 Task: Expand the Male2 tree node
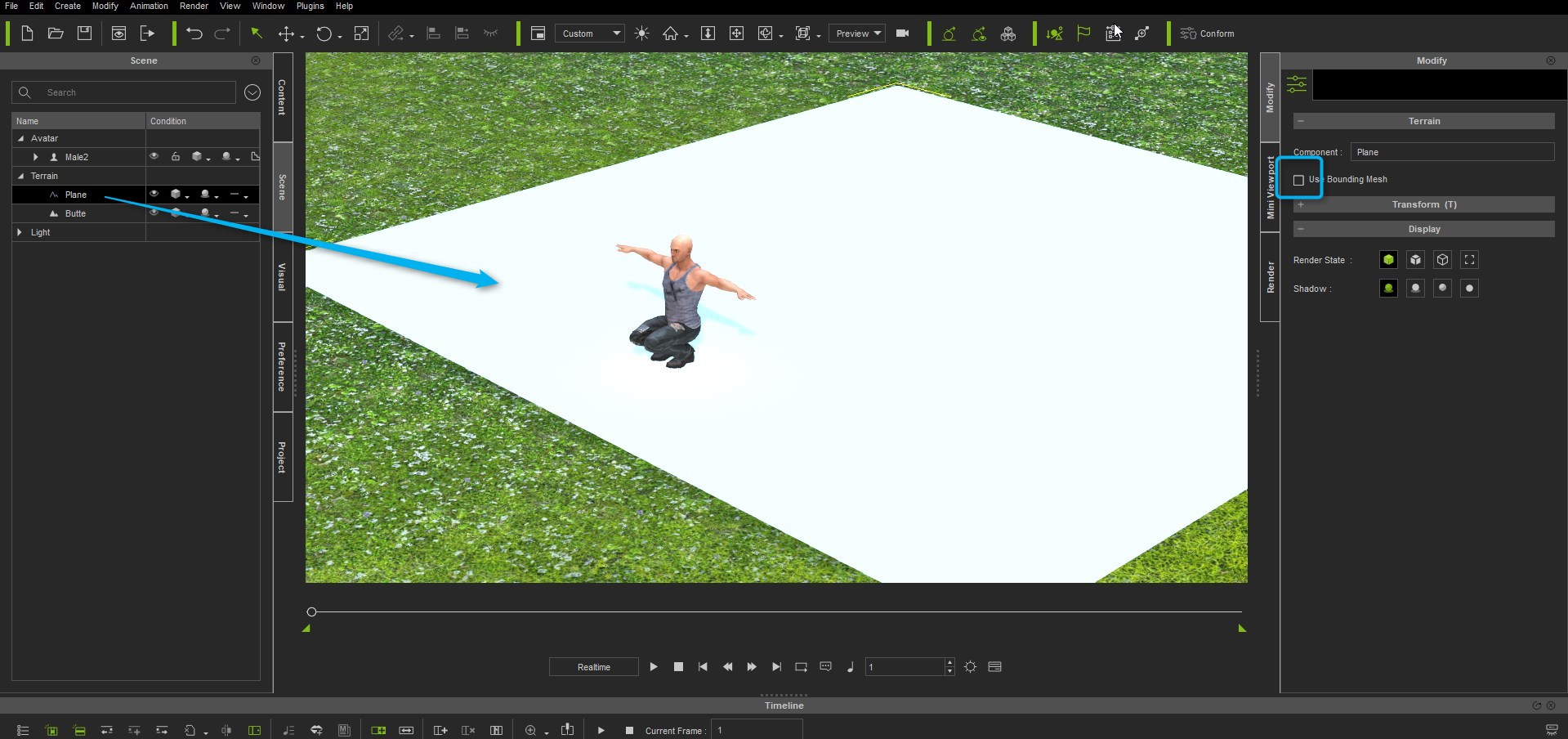(x=35, y=157)
